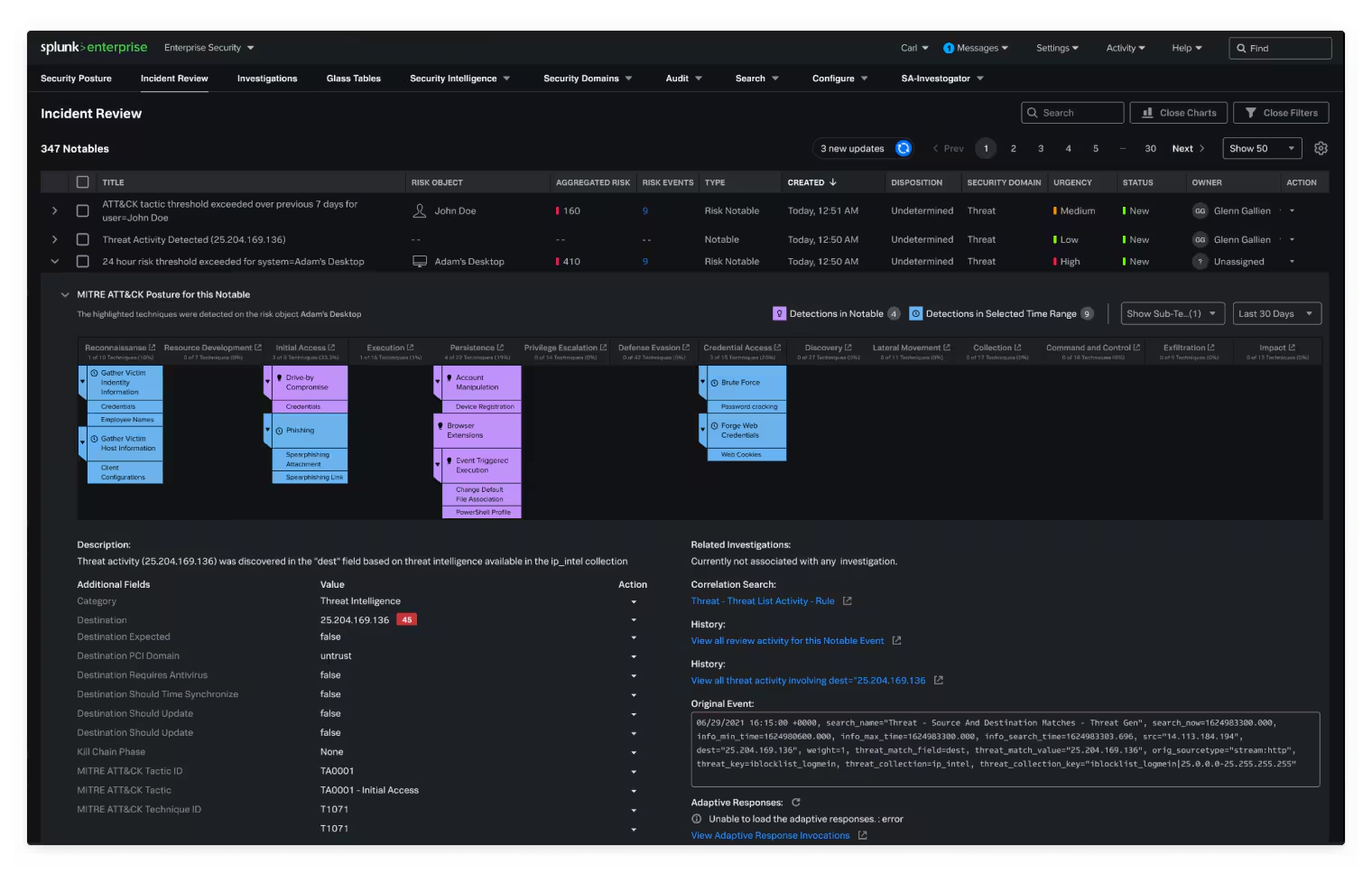Image resolution: width=1372 pixels, height=883 pixels.
Task: Click the Adam's Desktop system icon
Action: [x=419, y=261]
